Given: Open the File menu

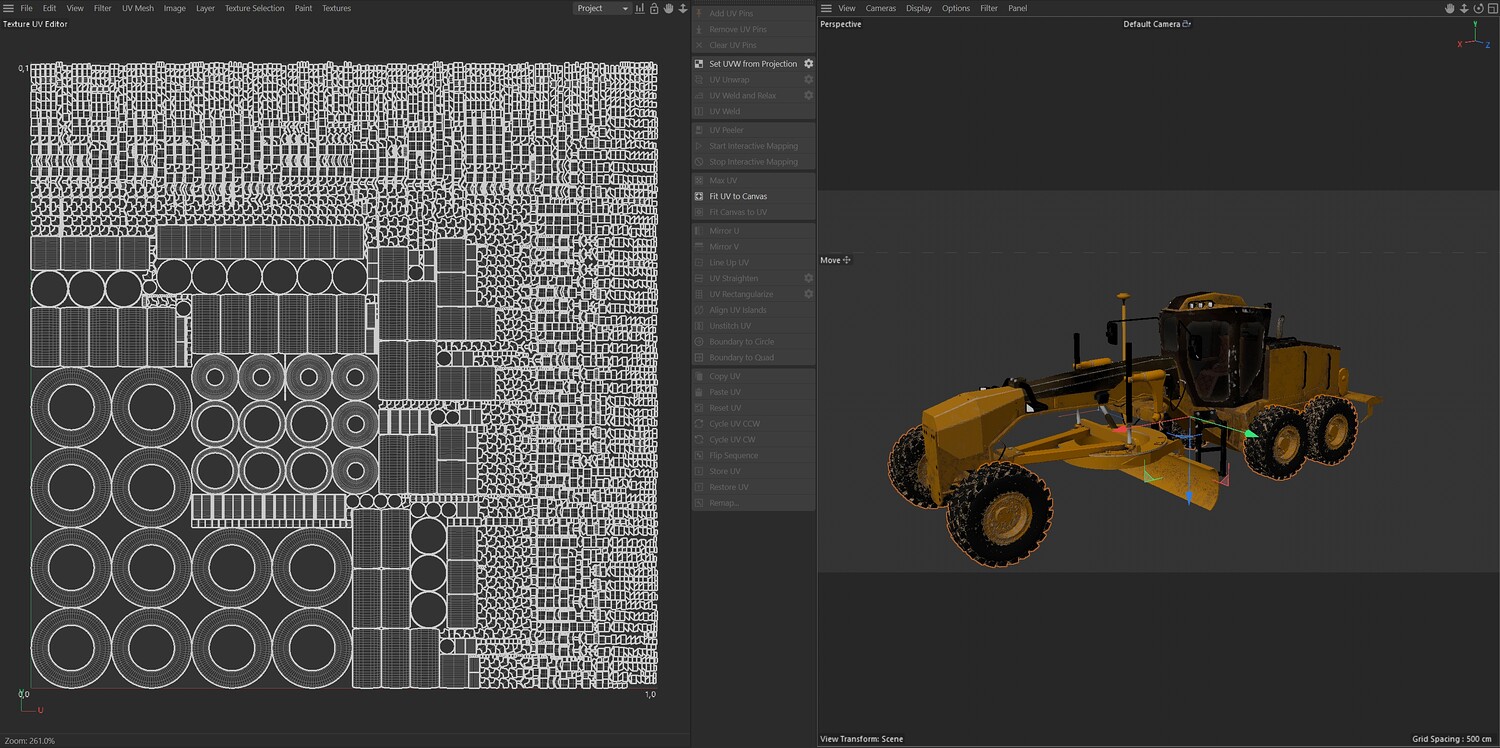Looking at the screenshot, I should click(27, 8).
